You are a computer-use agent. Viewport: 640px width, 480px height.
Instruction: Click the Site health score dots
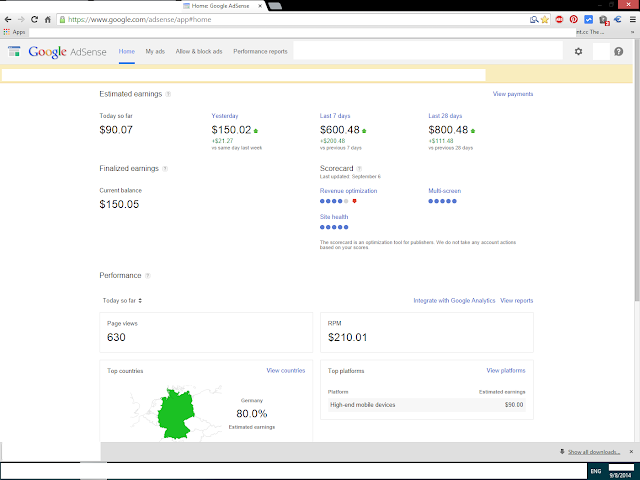334,227
